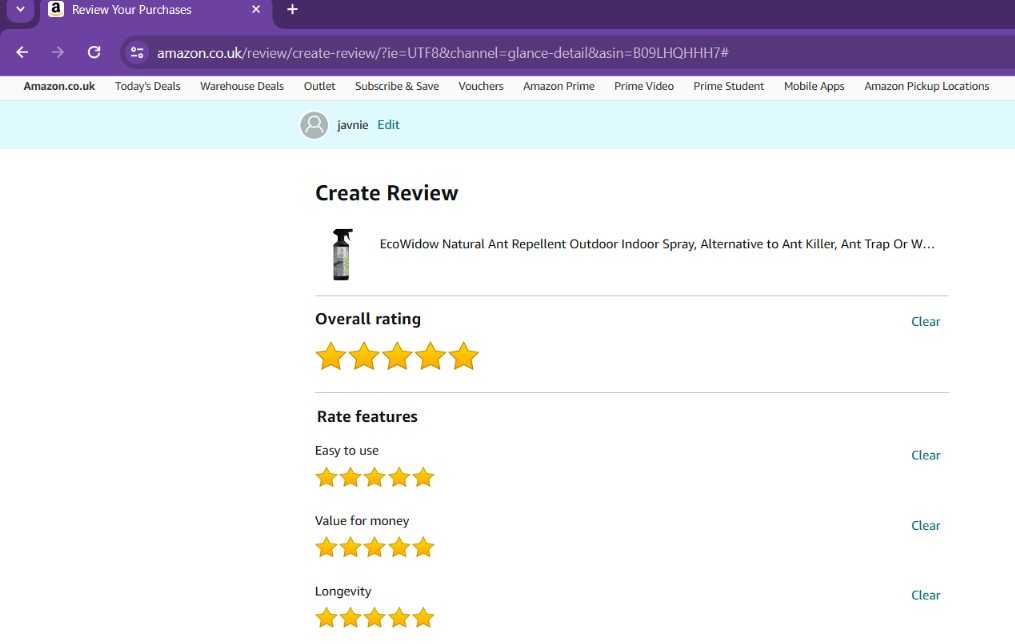Set Overall rating to five stars
Image resolution: width=1015 pixels, height=644 pixels.
464,356
